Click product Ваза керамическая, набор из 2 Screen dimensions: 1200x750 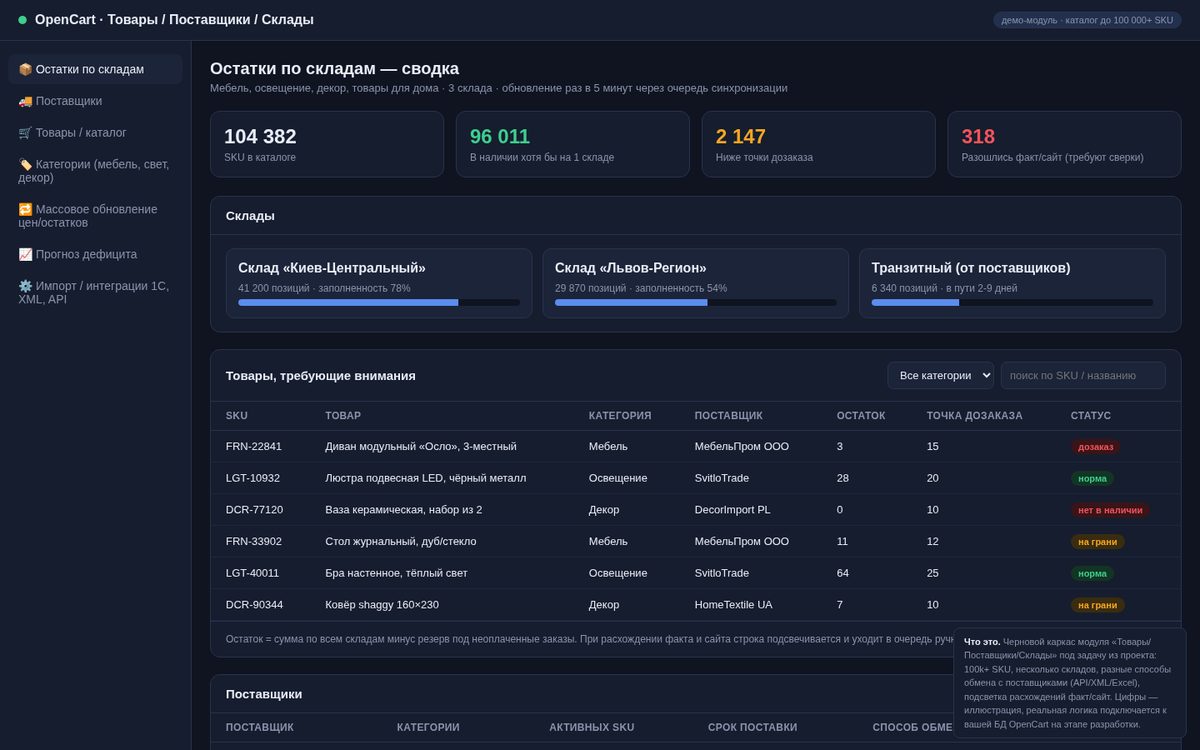pyautogui.click(x=403, y=509)
